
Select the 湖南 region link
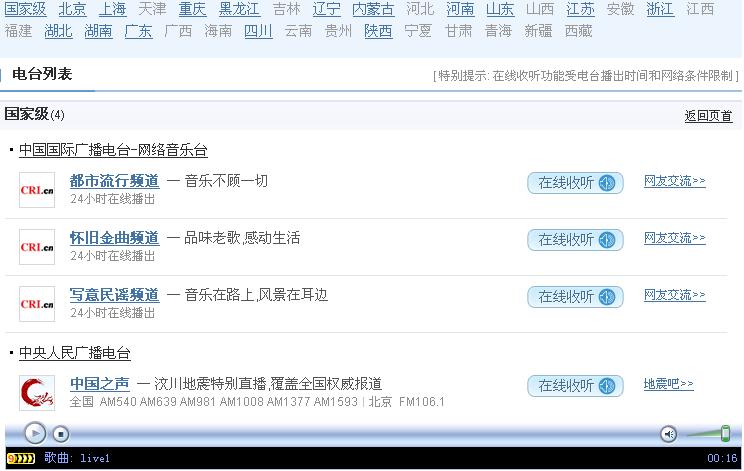pyautogui.click(x=98, y=31)
